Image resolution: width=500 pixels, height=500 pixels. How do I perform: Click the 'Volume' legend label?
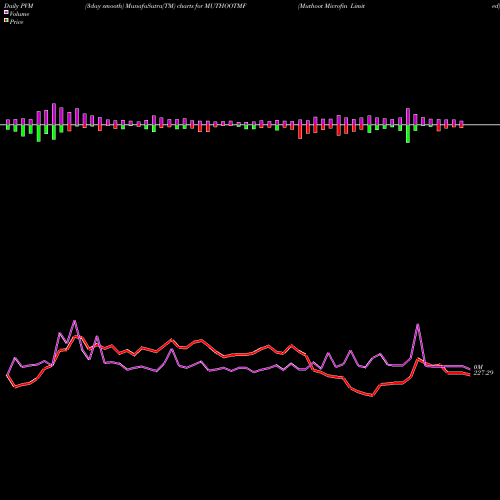tap(19, 14)
